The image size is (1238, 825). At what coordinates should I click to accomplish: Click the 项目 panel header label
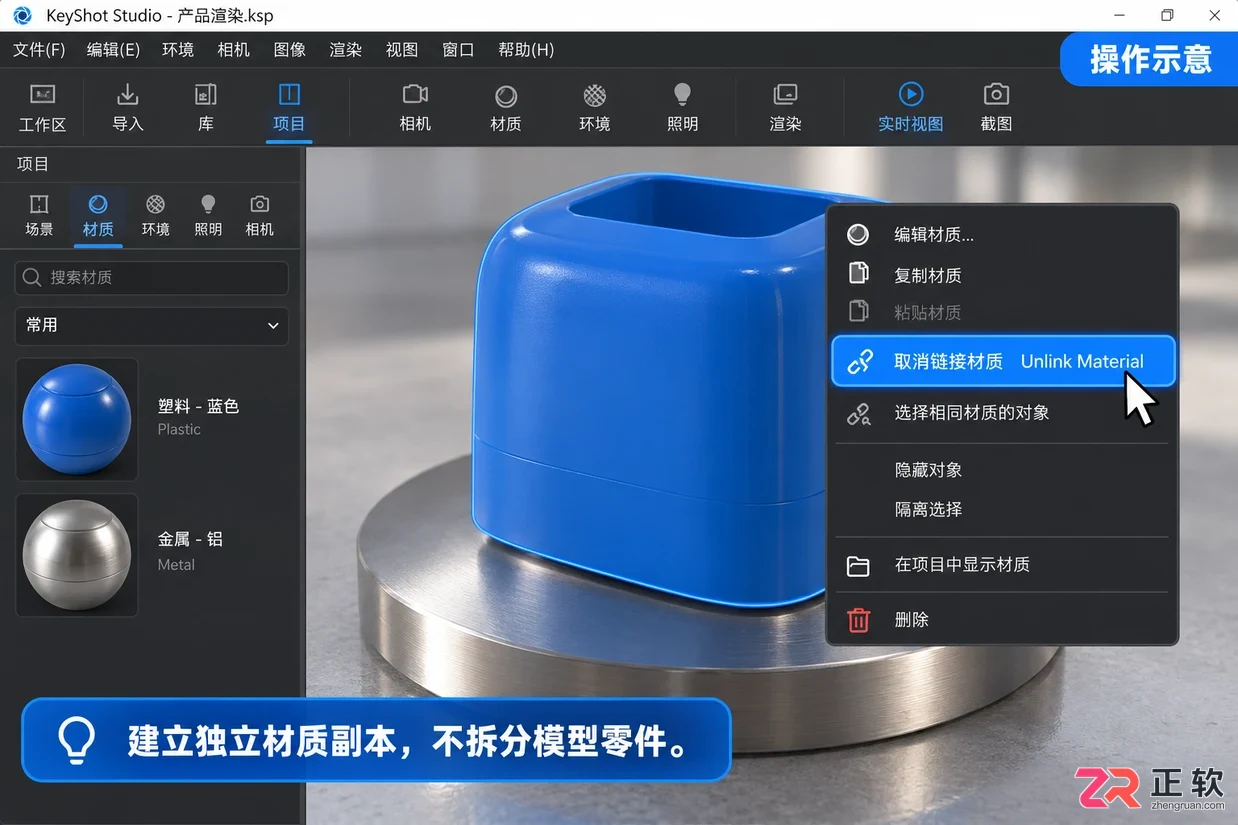tap(33, 164)
